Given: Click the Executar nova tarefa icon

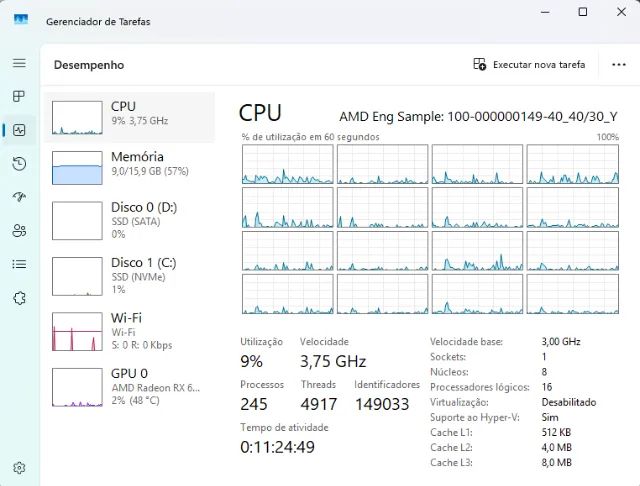Looking at the screenshot, I should point(480,64).
